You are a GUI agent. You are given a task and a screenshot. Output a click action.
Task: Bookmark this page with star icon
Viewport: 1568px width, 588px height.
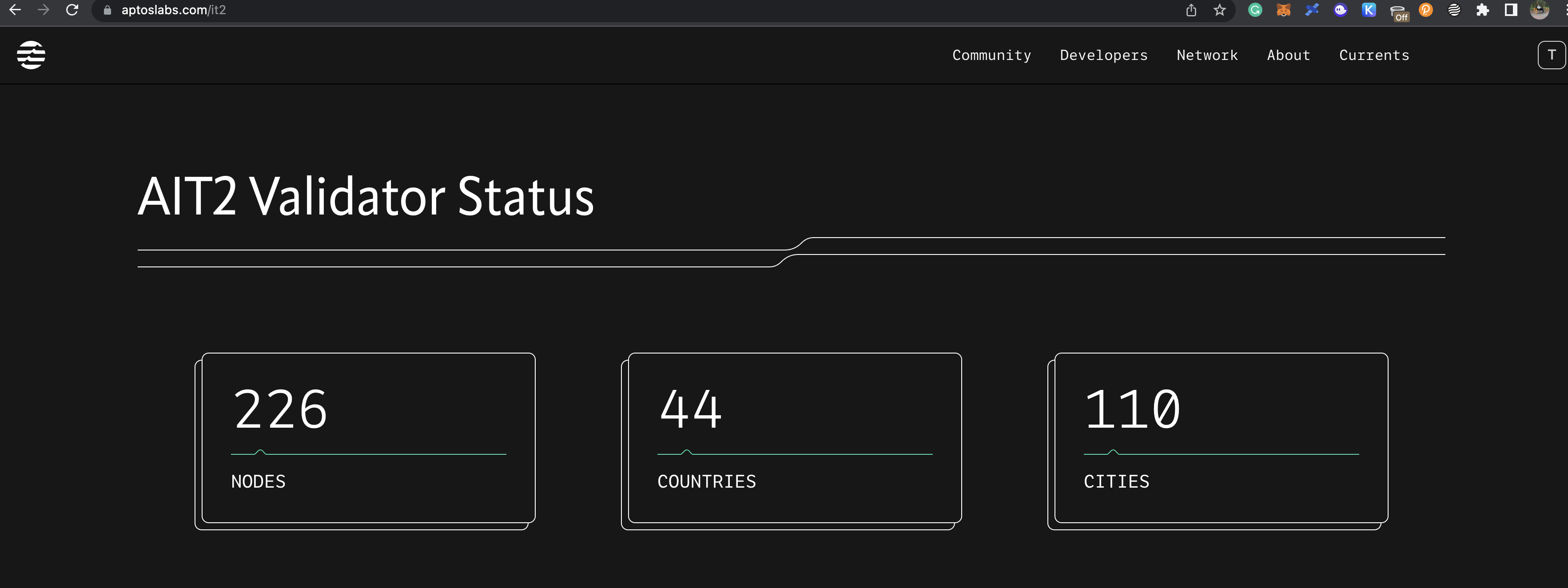[1219, 10]
